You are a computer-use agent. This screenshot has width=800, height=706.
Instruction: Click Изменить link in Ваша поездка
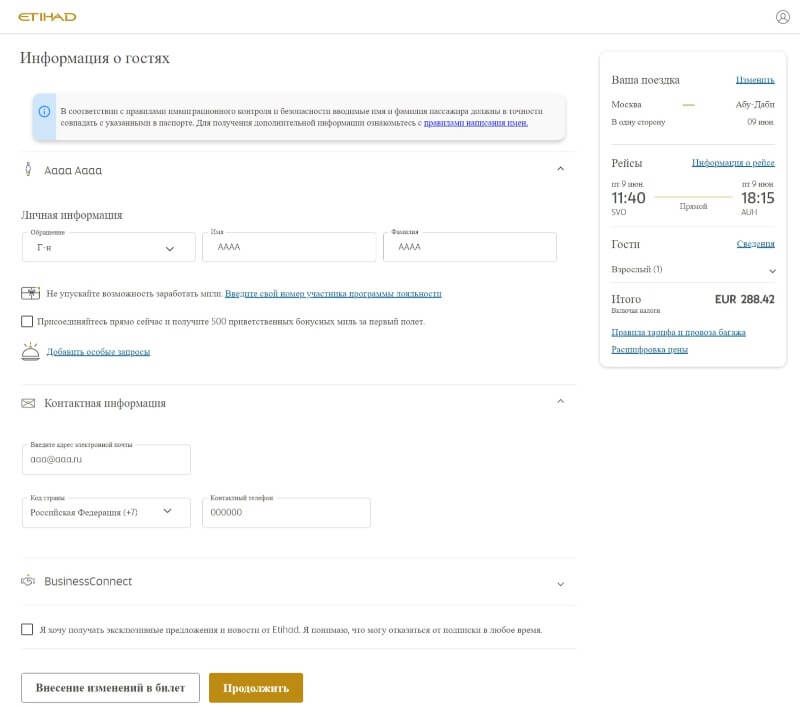(x=755, y=80)
